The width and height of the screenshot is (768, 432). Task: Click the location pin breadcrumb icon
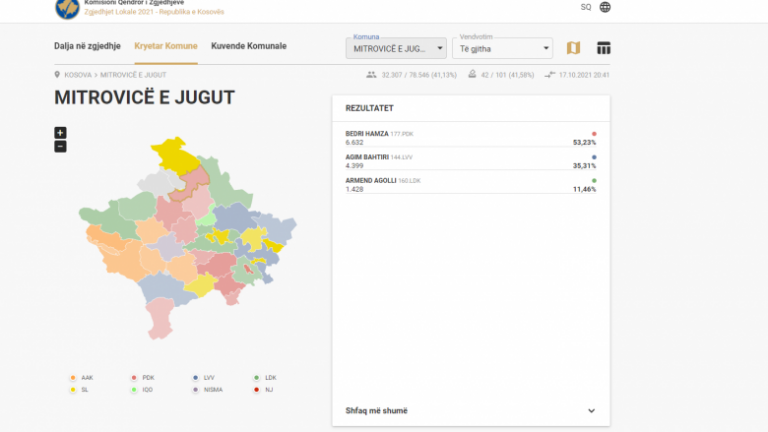click(58, 75)
